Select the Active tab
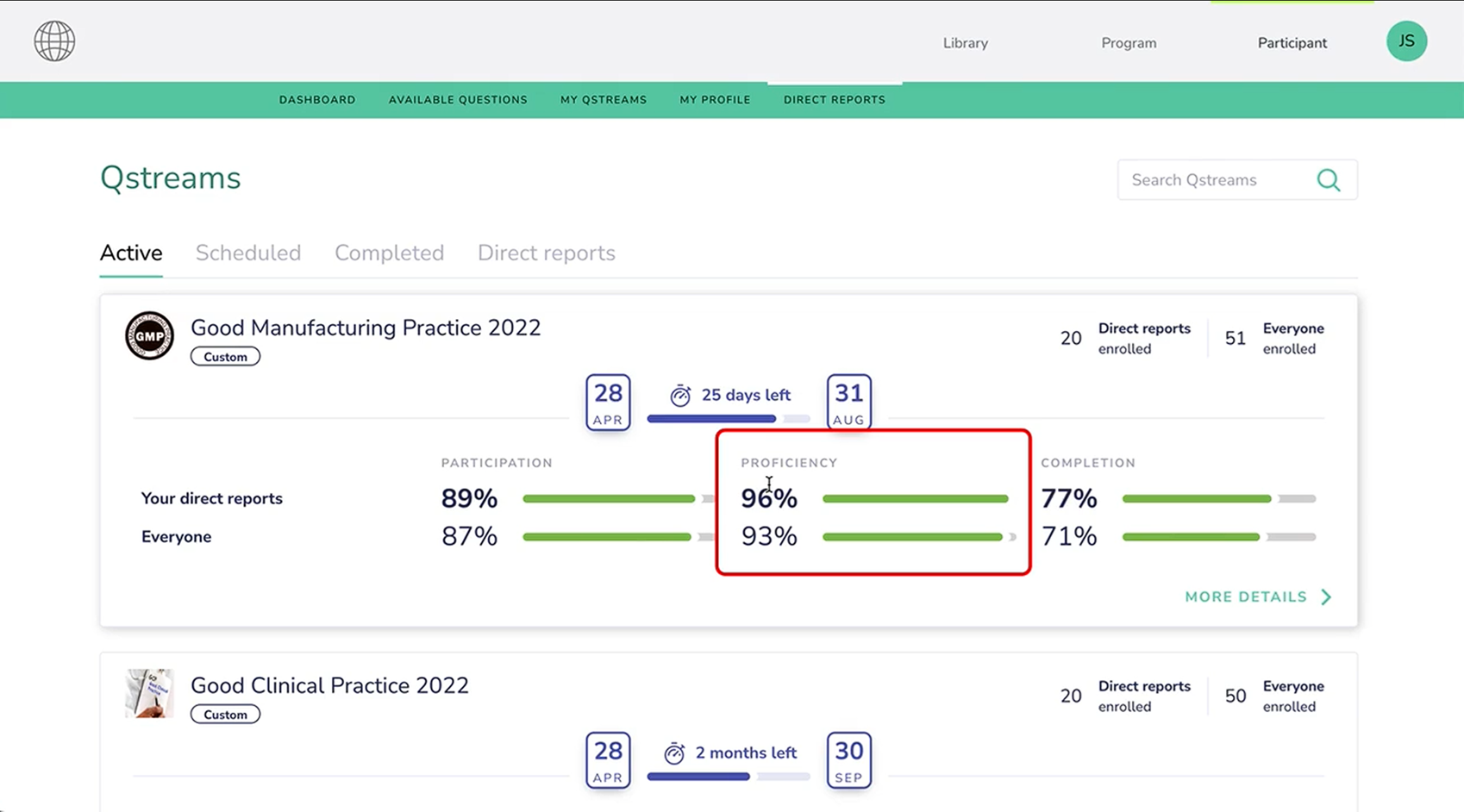The width and height of the screenshot is (1464, 812). click(x=131, y=253)
